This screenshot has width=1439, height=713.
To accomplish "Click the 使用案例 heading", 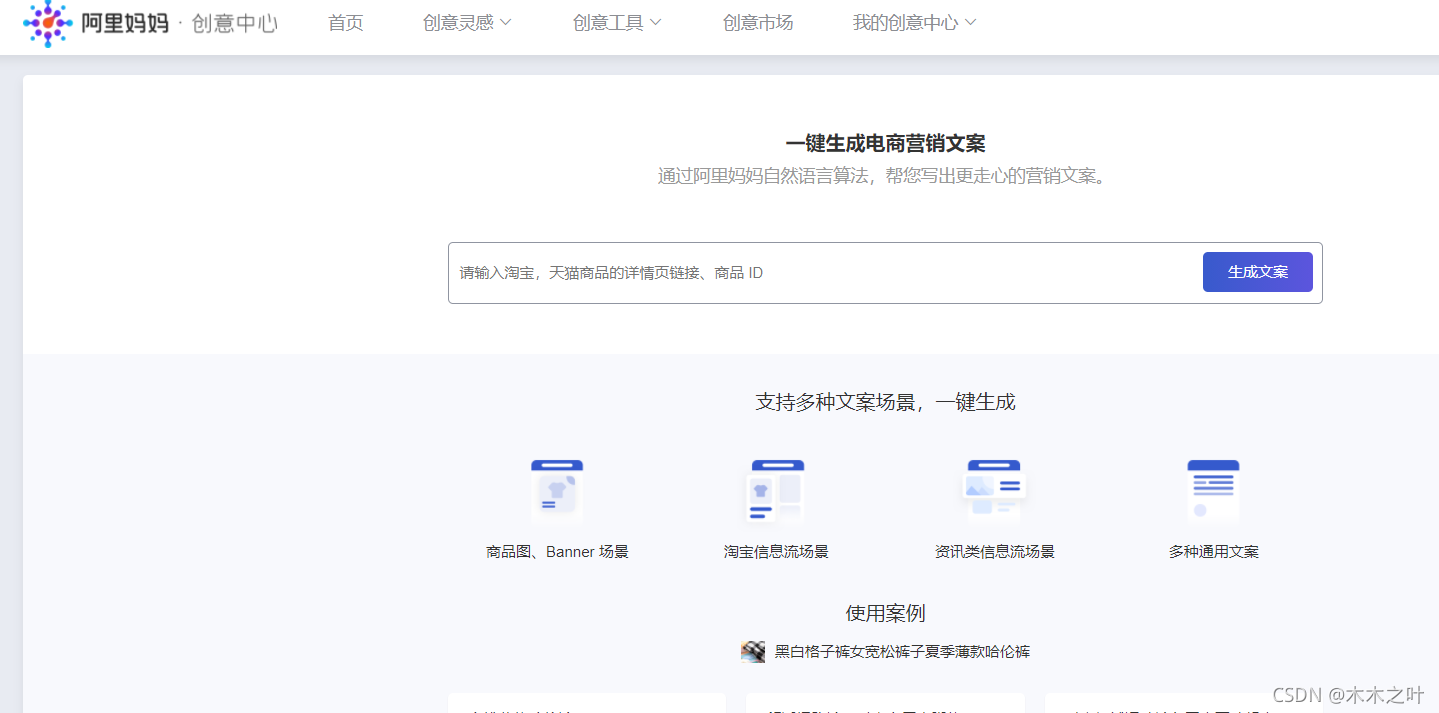I will pyautogui.click(x=885, y=613).
